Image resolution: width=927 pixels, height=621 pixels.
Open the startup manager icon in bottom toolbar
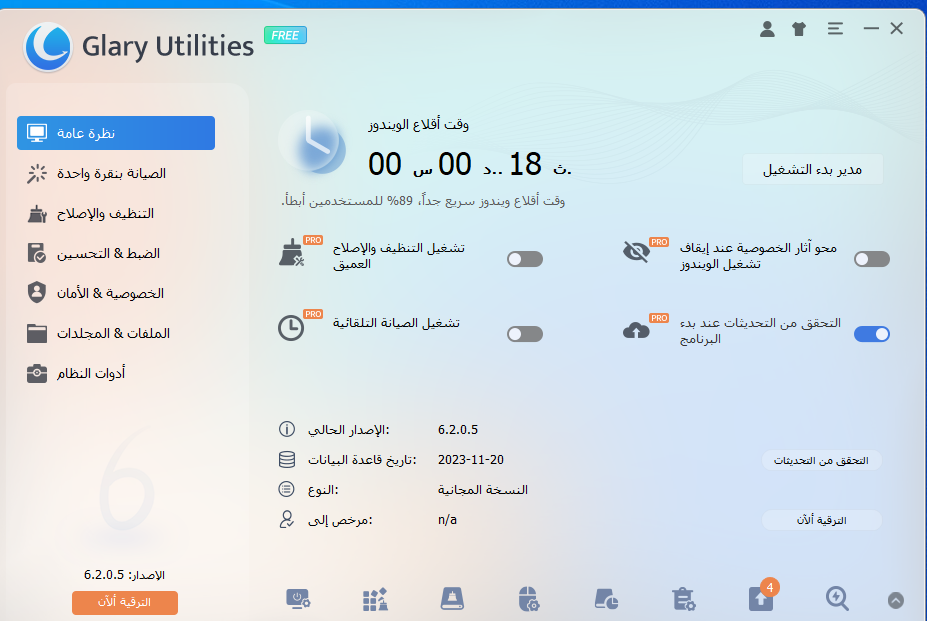click(x=299, y=599)
